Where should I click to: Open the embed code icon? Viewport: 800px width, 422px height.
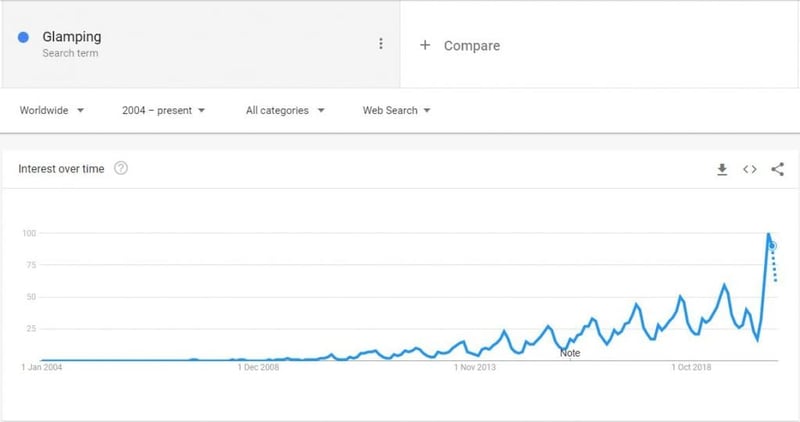[749, 169]
